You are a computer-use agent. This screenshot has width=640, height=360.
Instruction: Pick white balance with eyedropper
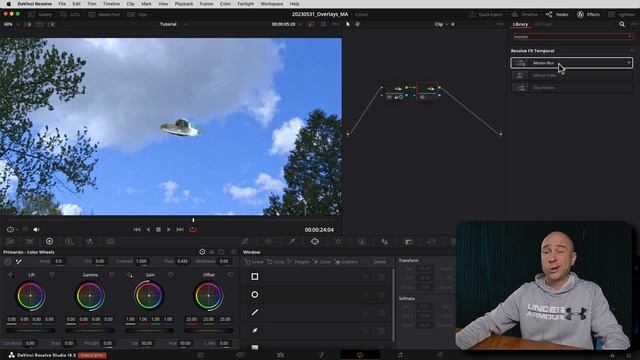[18, 261]
